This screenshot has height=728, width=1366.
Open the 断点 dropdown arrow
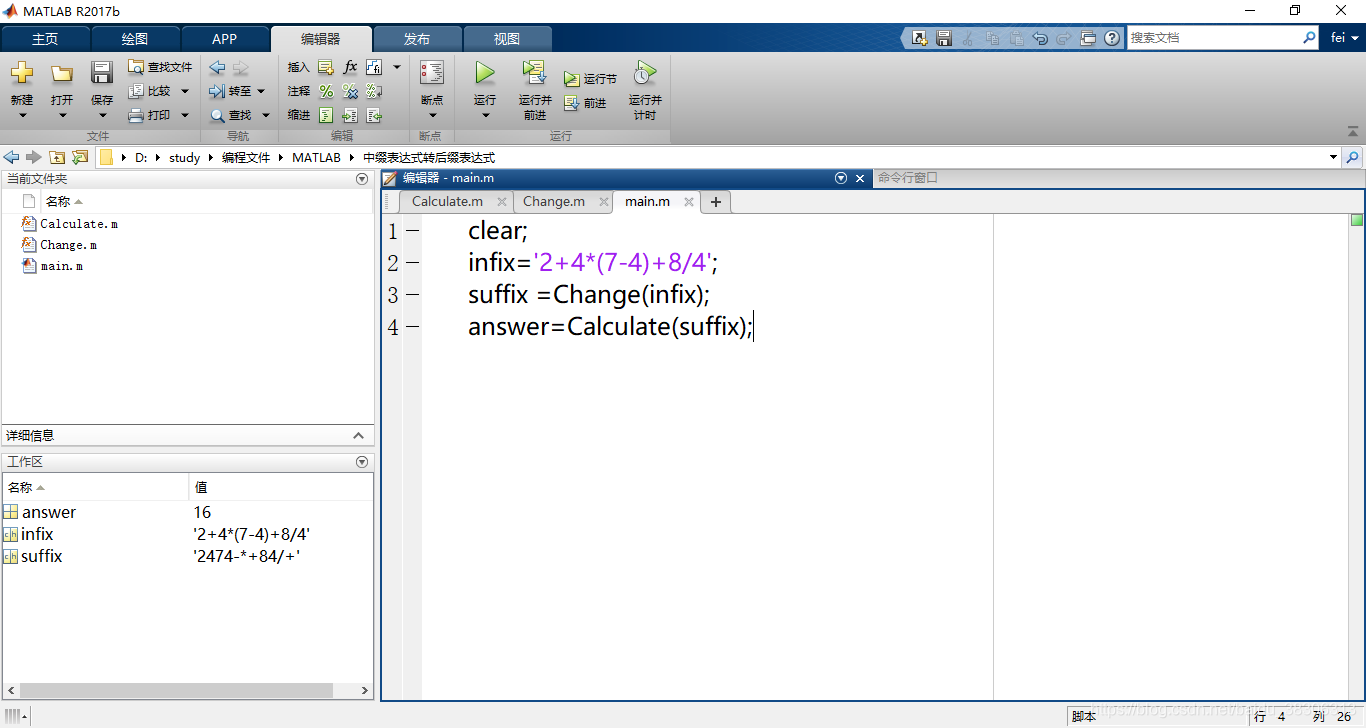click(x=432, y=115)
